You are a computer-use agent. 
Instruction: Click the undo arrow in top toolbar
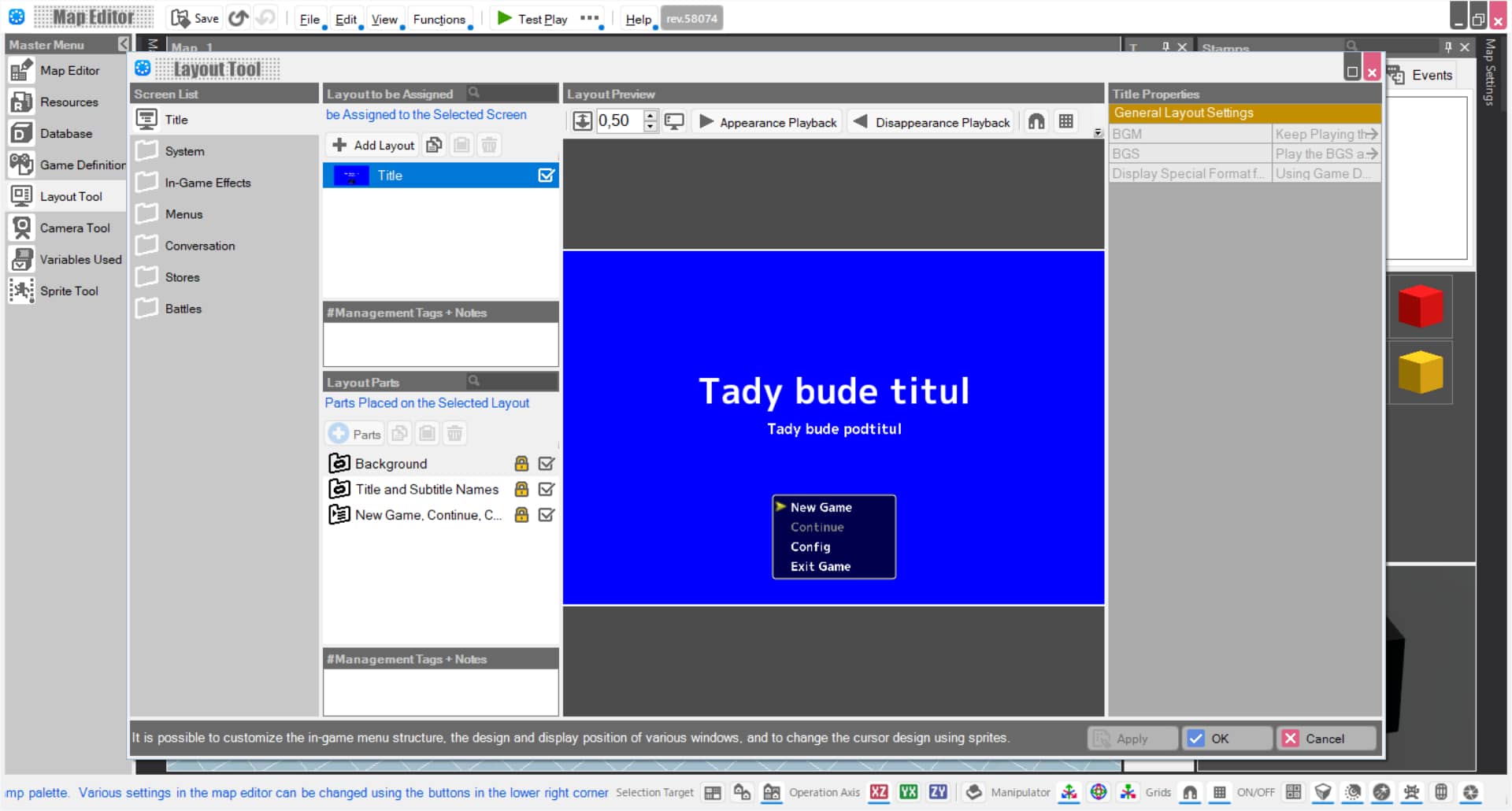[x=238, y=18]
